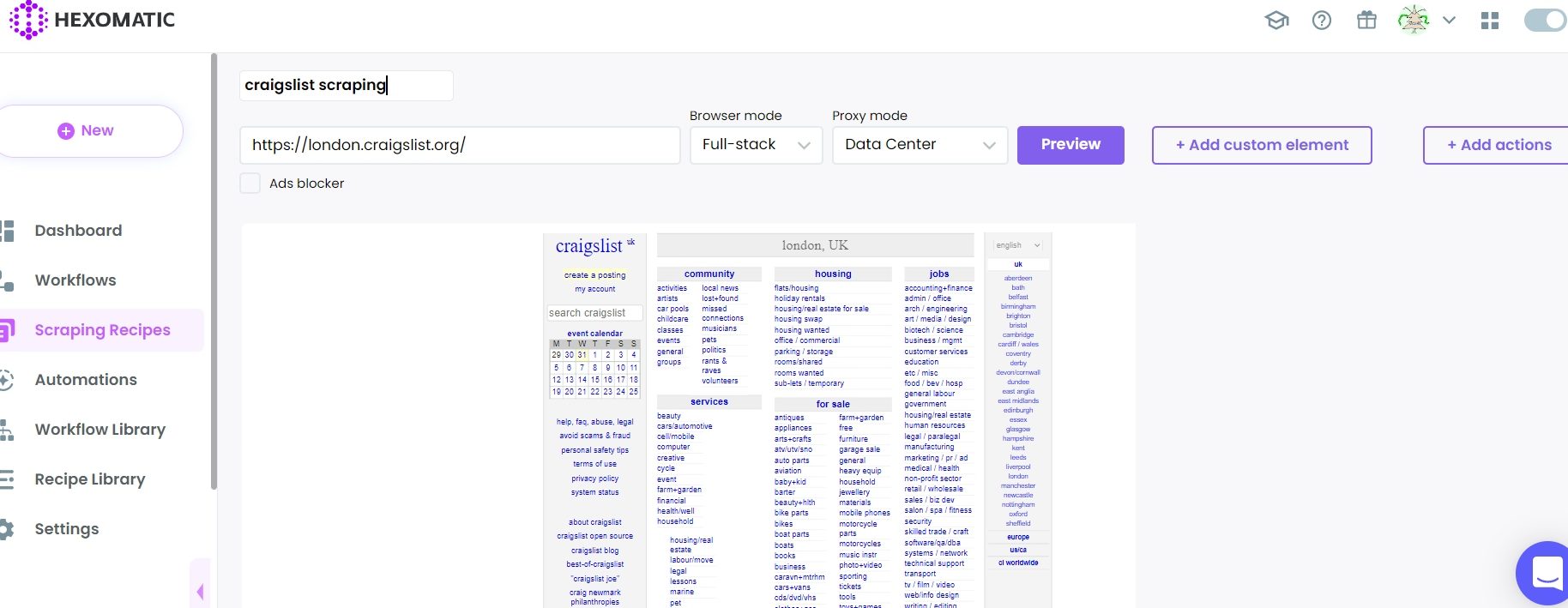Click help, faq, abuse, legal link
1568x608 pixels.
[594, 422]
